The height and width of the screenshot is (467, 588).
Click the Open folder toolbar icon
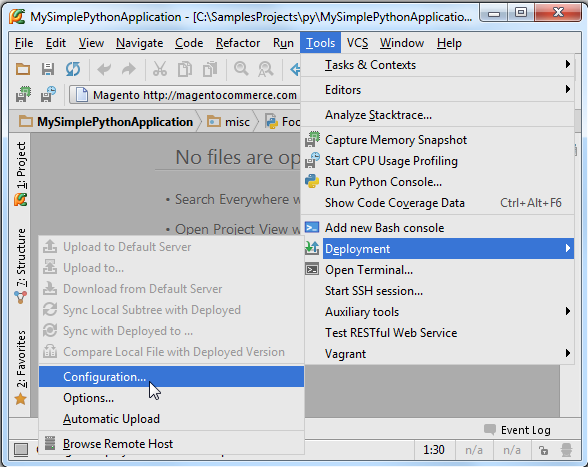(23, 69)
